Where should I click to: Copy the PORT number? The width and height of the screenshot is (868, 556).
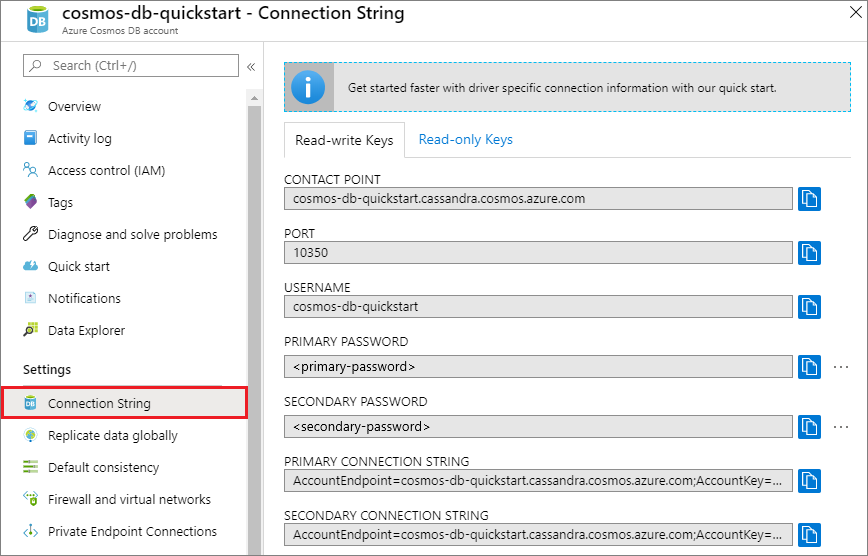click(809, 253)
